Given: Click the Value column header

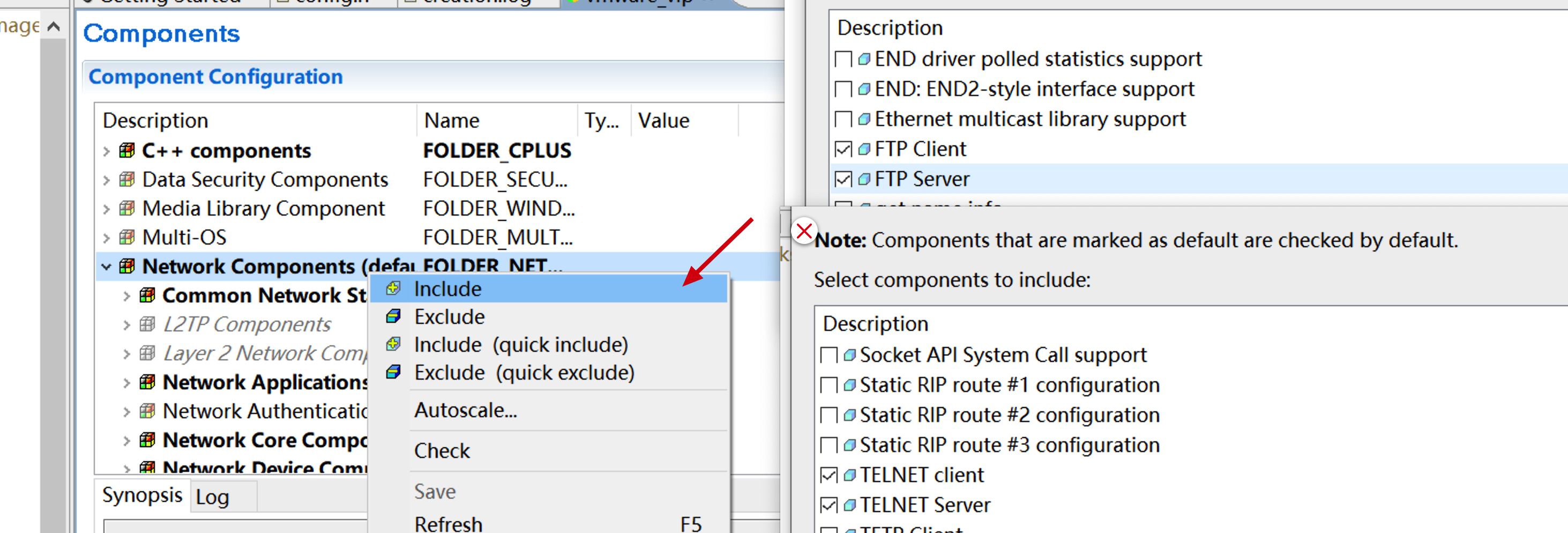Looking at the screenshot, I should (x=684, y=121).
